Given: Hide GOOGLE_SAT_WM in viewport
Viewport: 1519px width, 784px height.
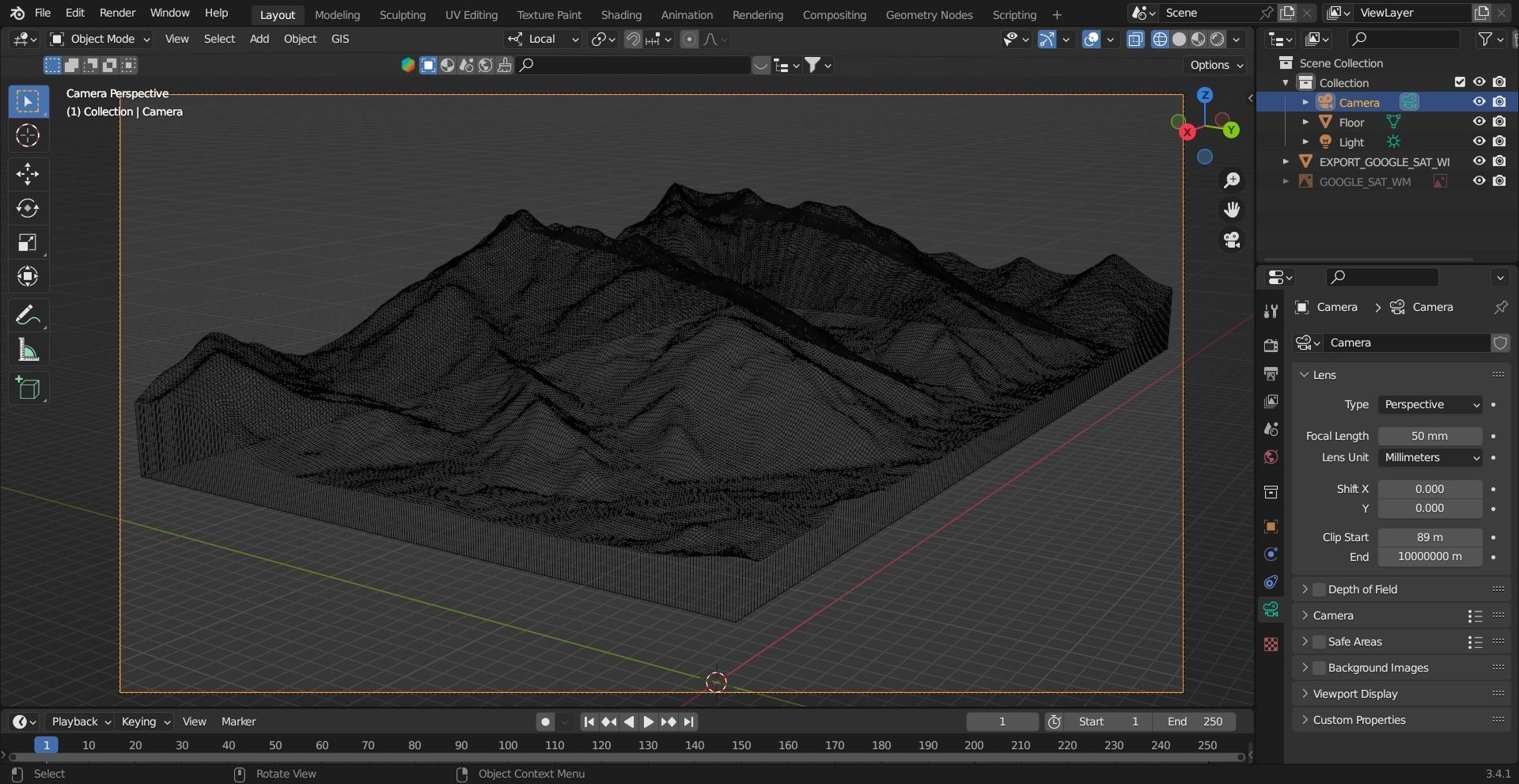Looking at the screenshot, I should [x=1479, y=181].
